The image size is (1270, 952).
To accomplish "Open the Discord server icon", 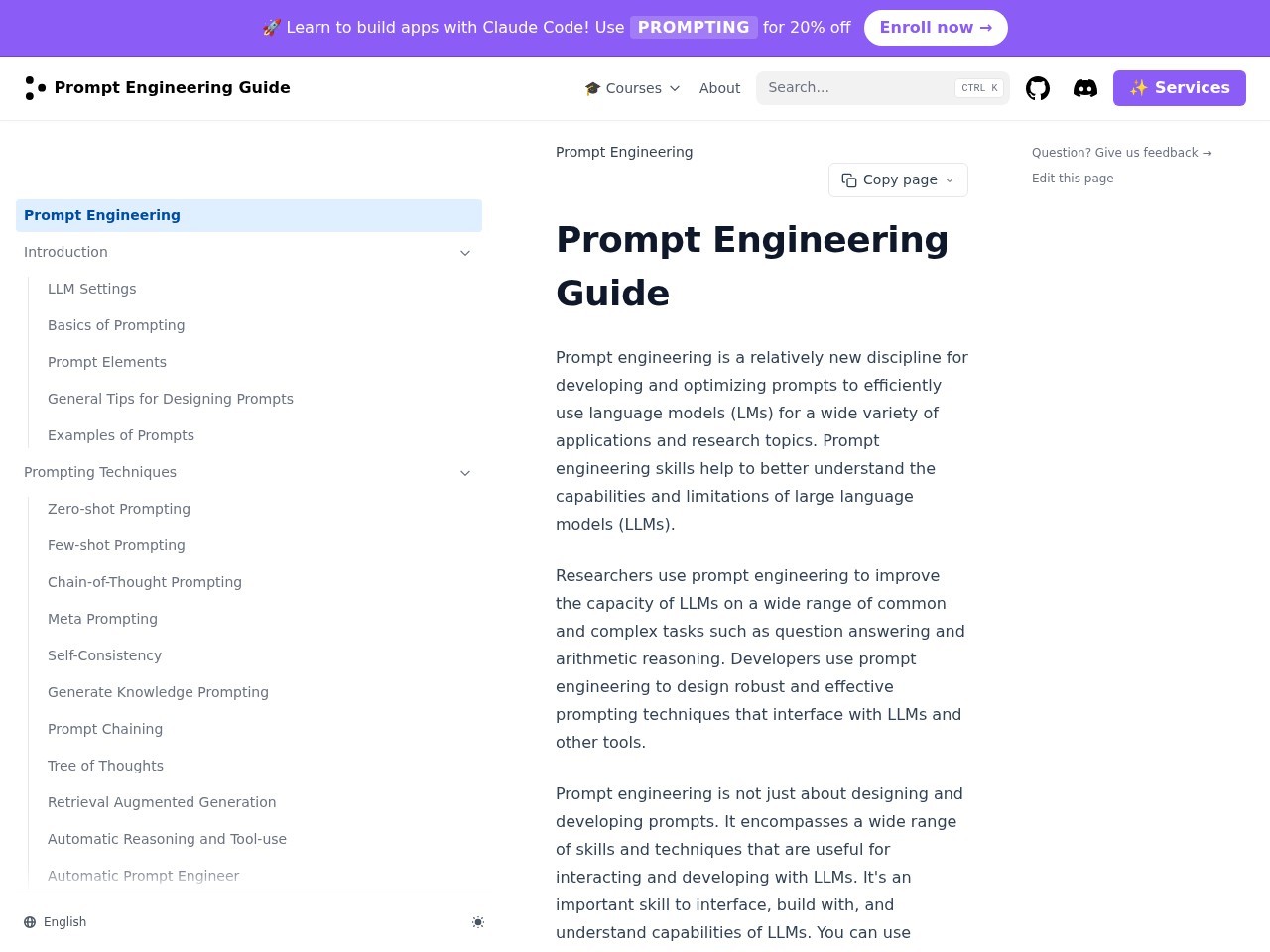I will 1085,88.
